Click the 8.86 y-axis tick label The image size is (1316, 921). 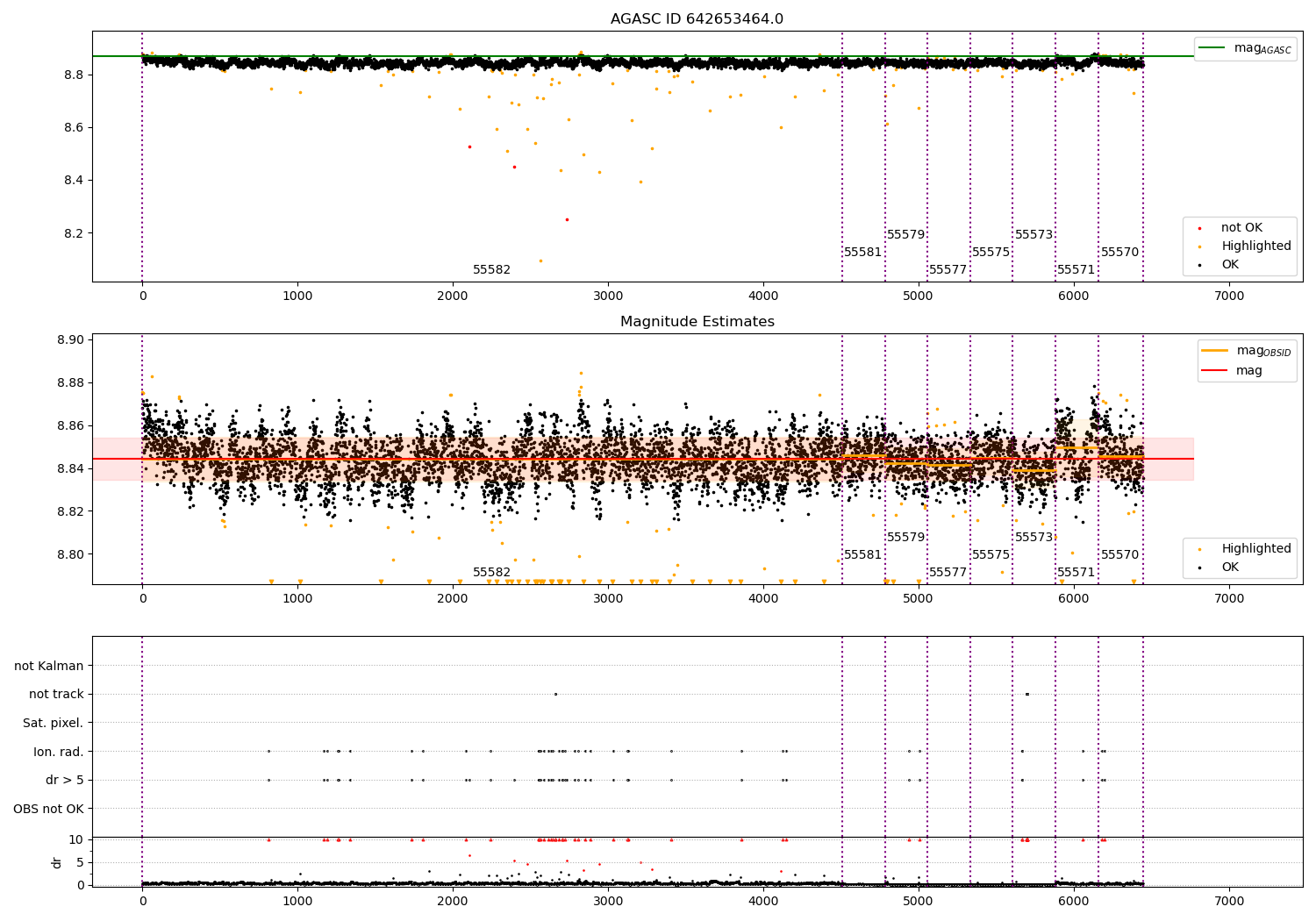click(x=70, y=426)
